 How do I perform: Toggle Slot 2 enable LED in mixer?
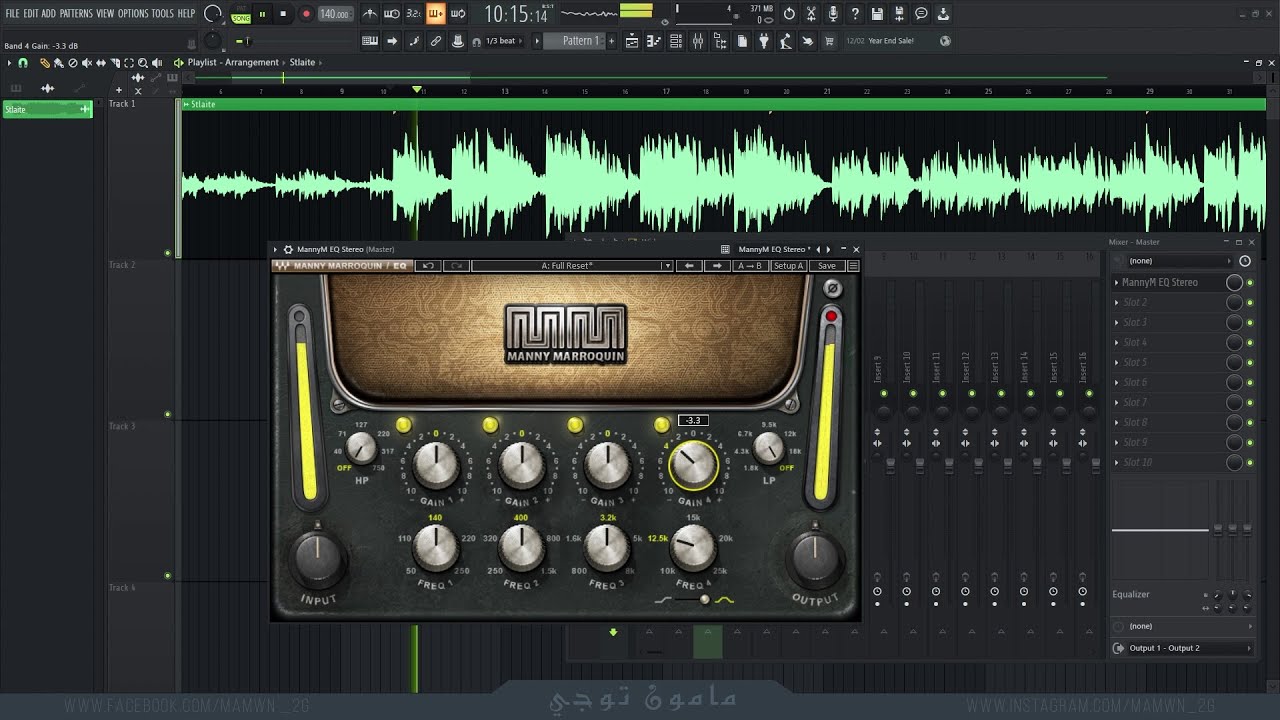point(1250,303)
